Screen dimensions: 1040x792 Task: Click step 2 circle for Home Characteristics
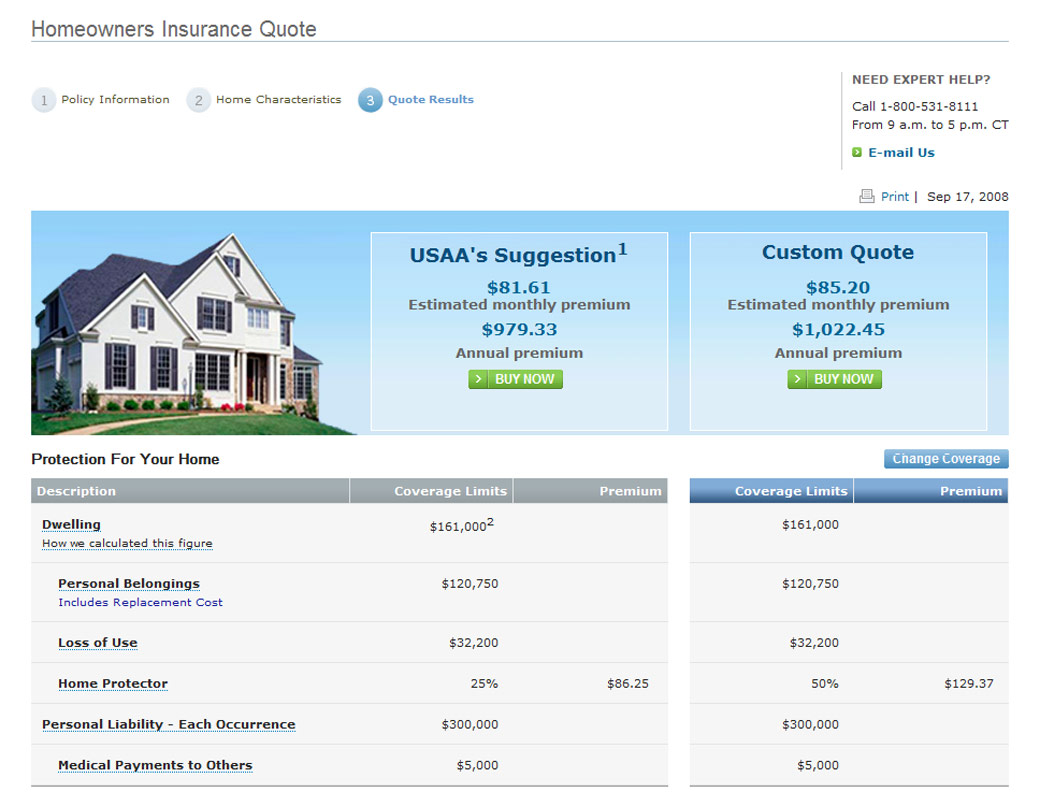pyautogui.click(x=198, y=100)
